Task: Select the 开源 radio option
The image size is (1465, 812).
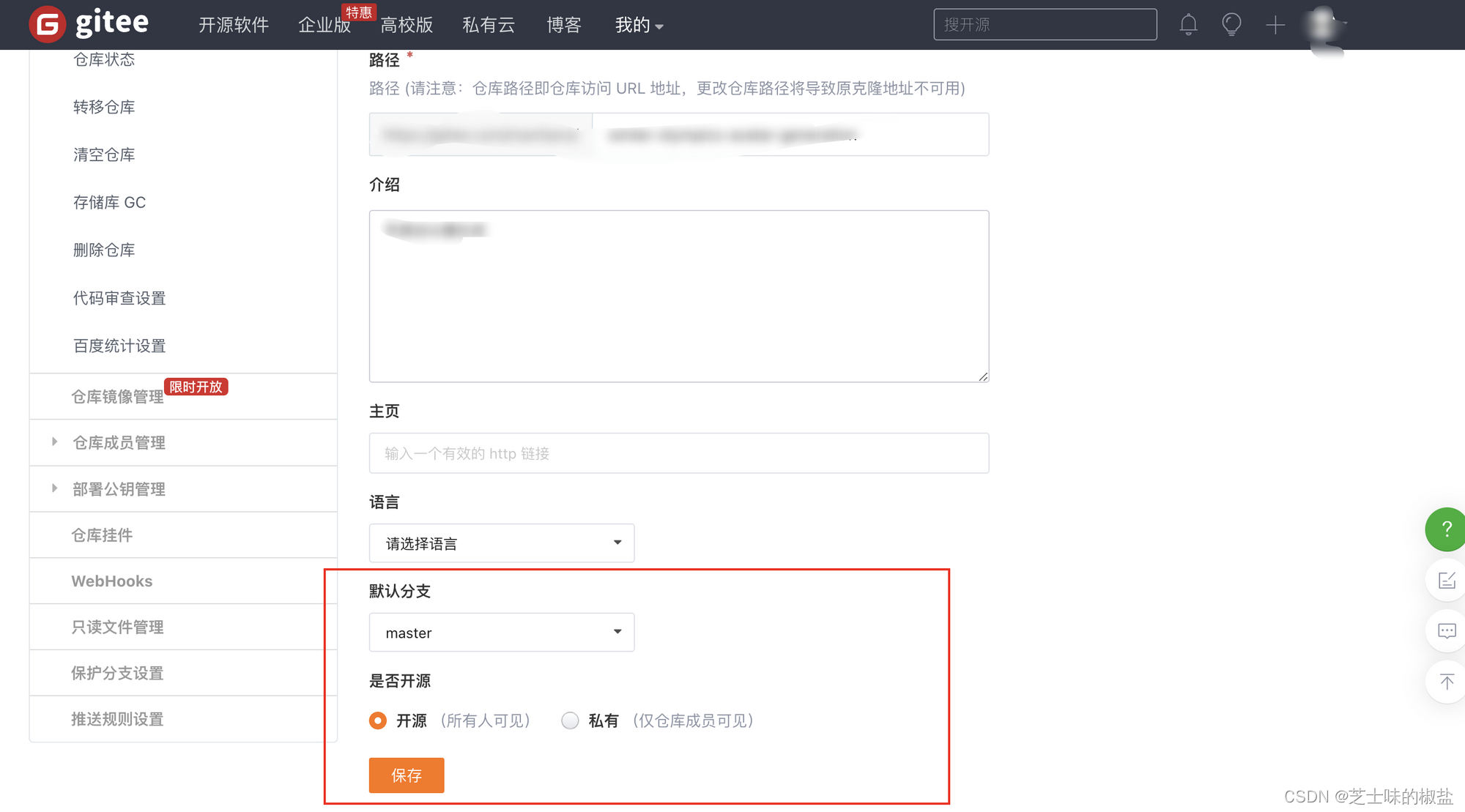Action: click(x=378, y=721)
